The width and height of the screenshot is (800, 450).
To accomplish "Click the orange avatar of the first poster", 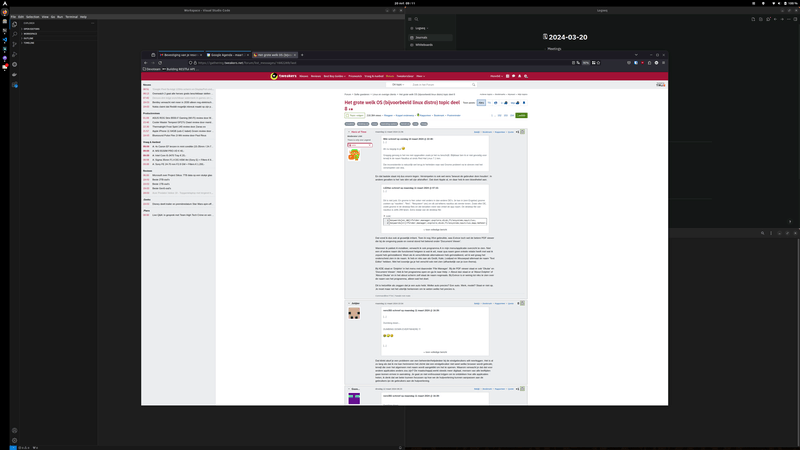I will point(354,155).
